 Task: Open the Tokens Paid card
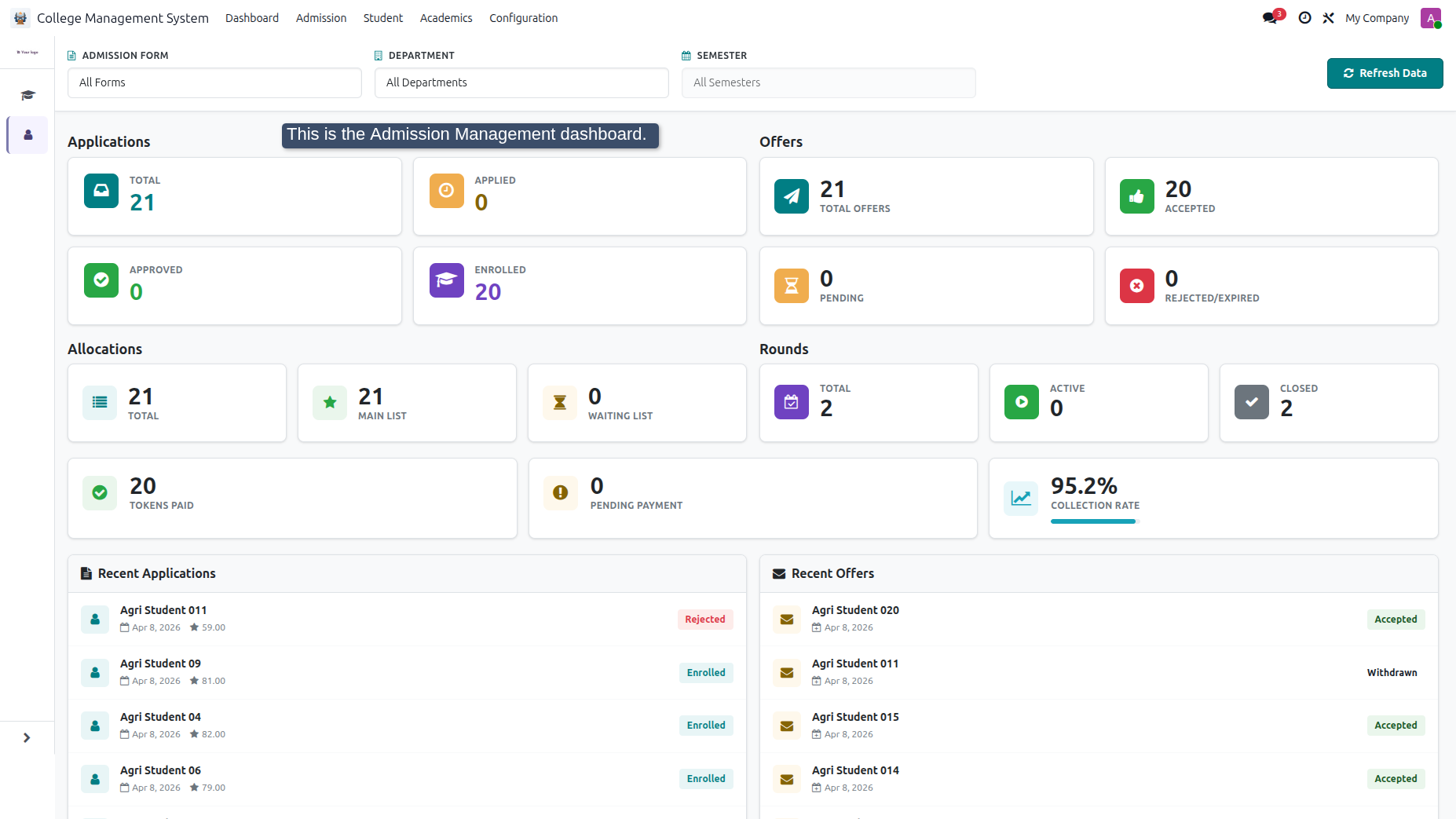(292, 498)
